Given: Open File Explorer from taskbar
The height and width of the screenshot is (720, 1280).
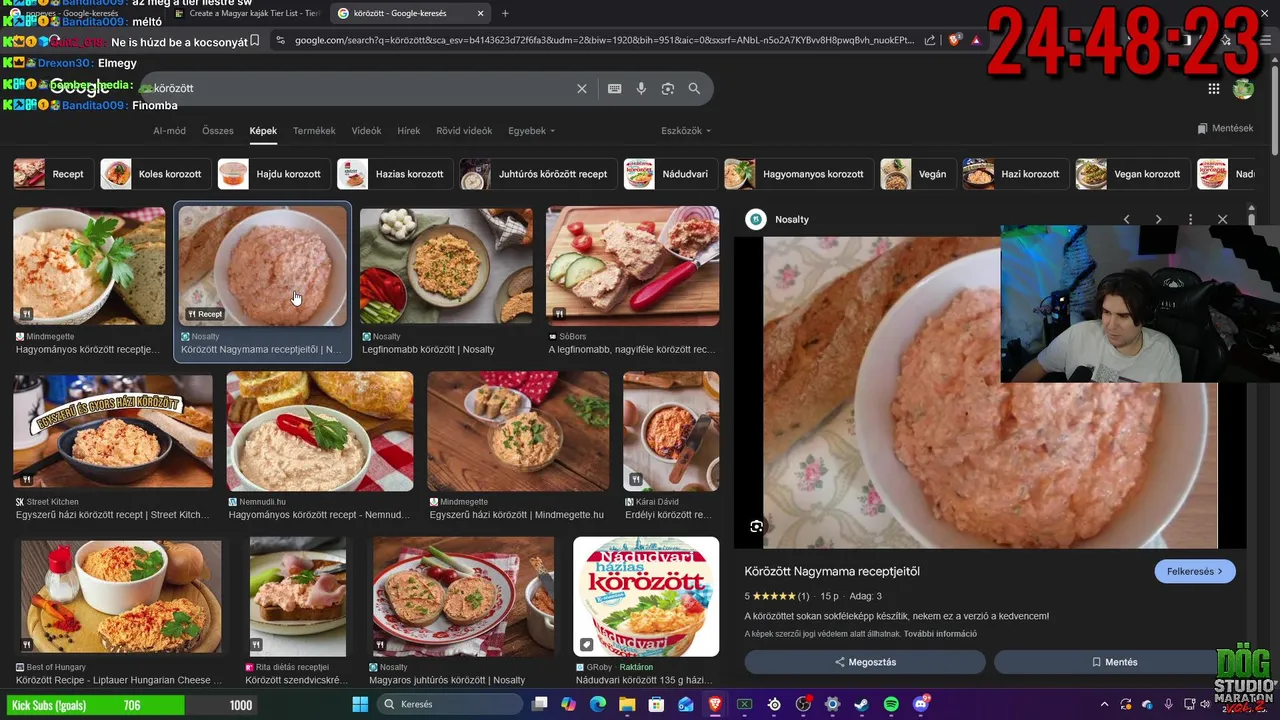Looking at the screenshot, I should (x=627, y=704).
